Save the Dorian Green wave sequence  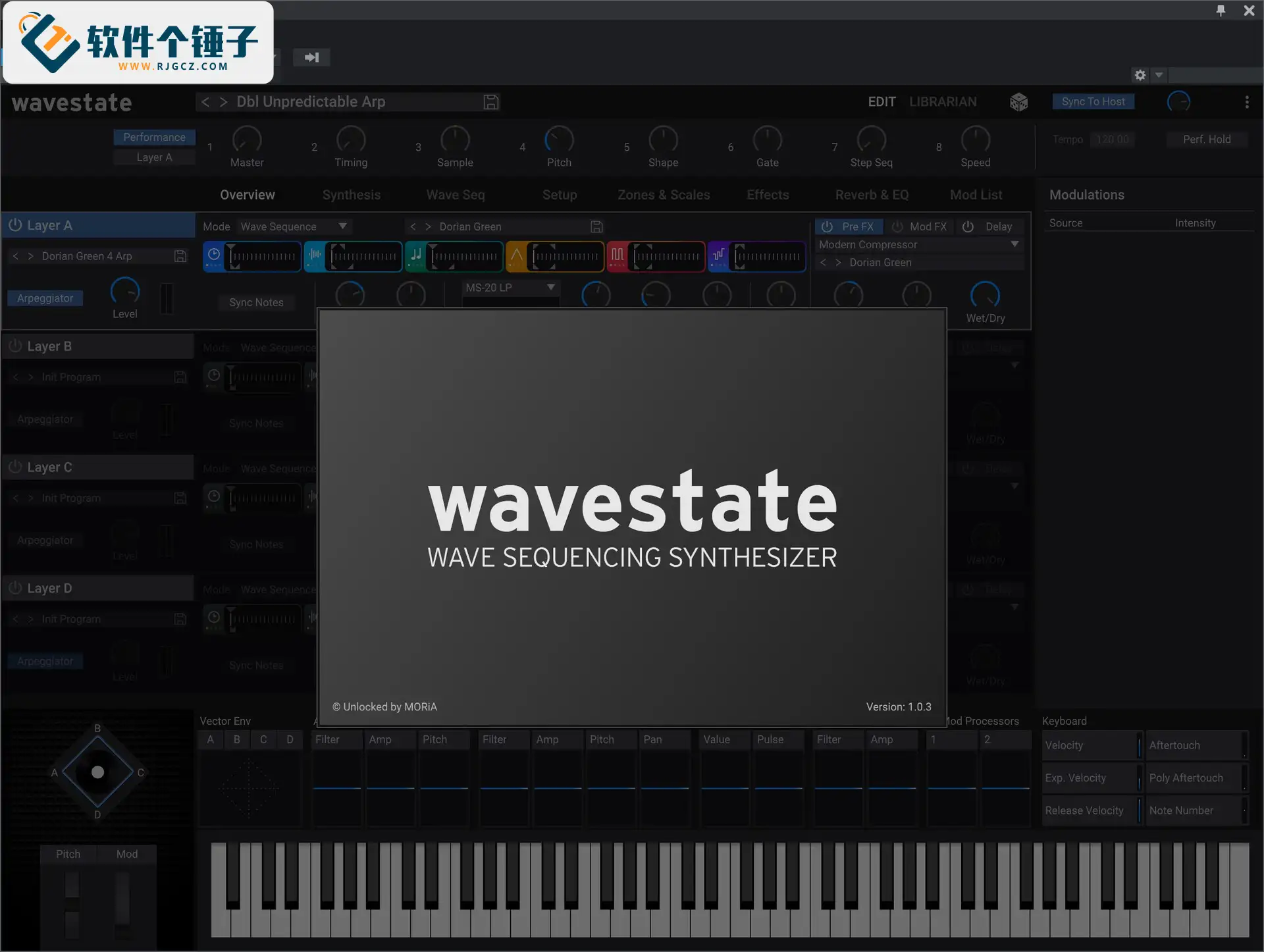click(596, 226)
